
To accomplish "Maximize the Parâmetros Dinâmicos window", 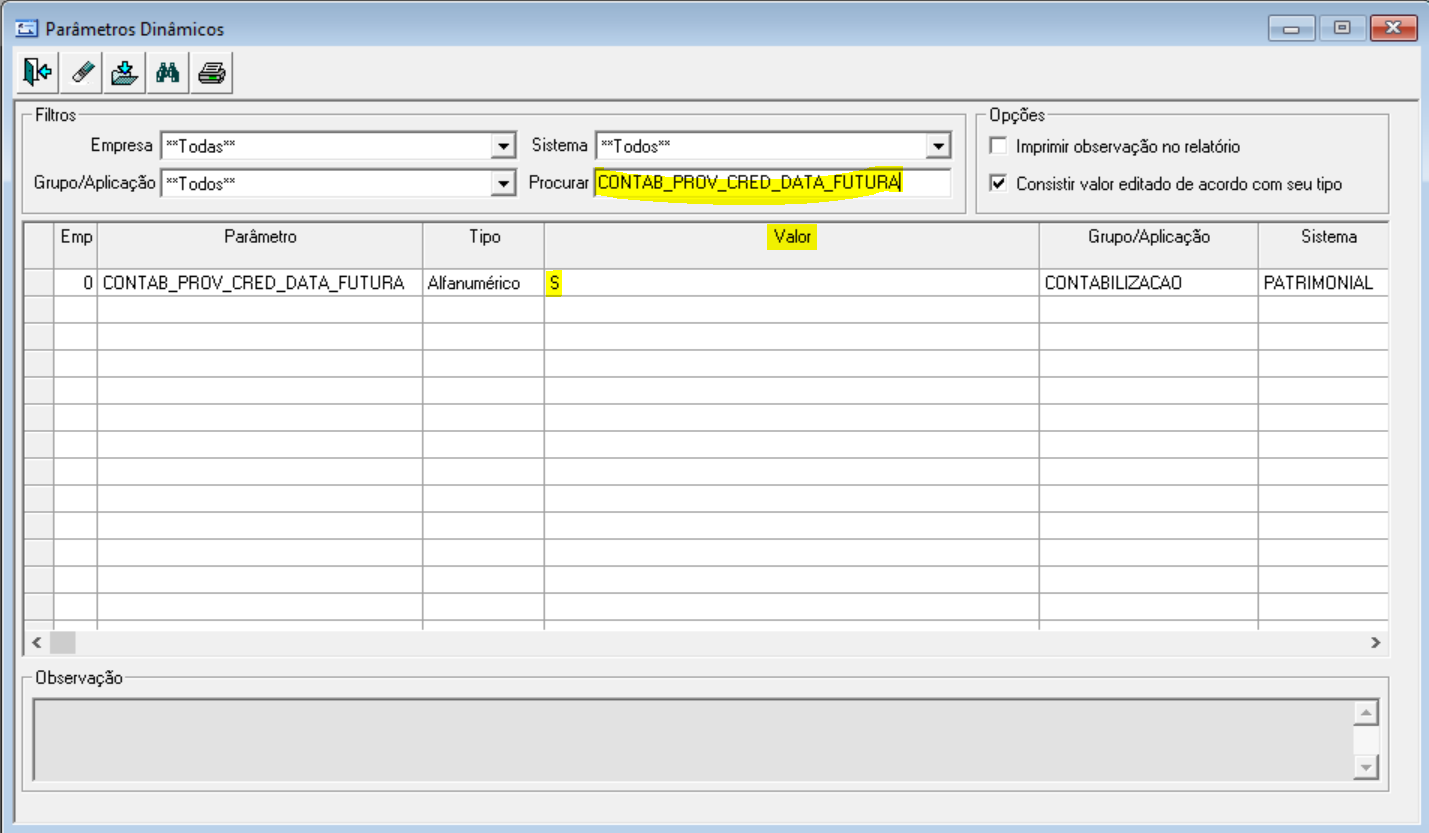I will pos(1342,29).
